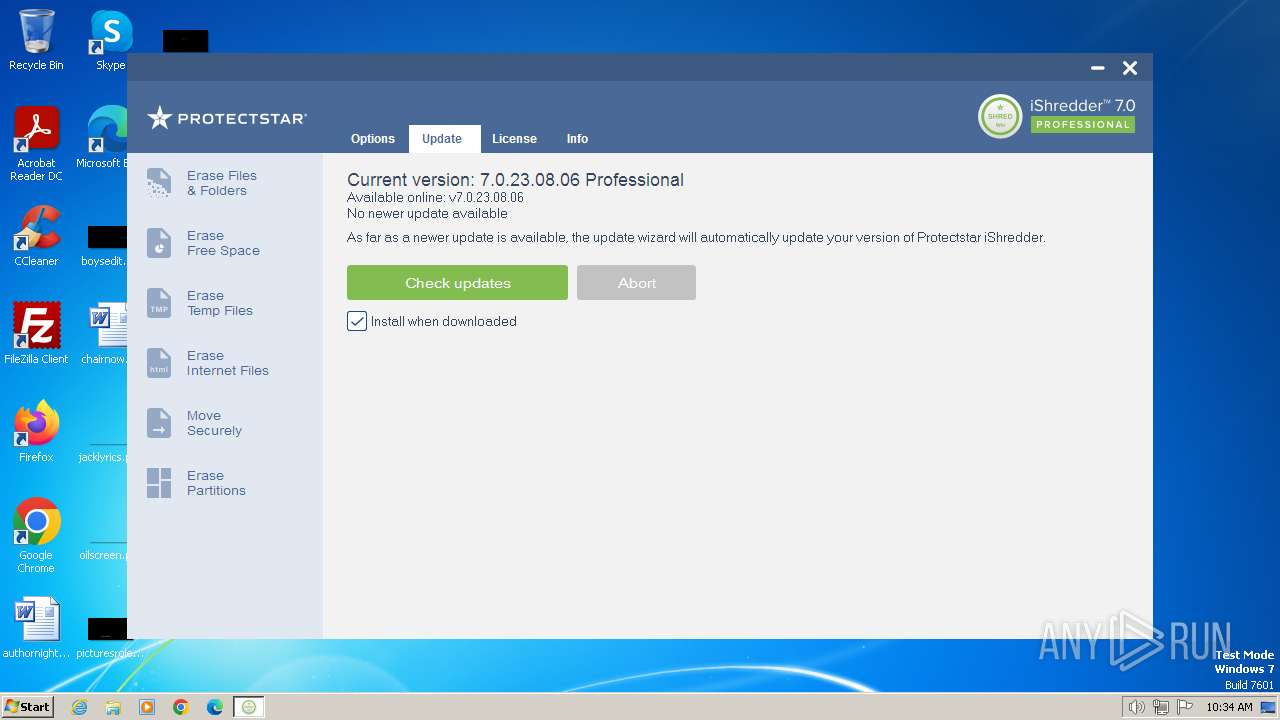Click the Protectstar star logo
The image size is (1280, 720).
coord(160,118)
